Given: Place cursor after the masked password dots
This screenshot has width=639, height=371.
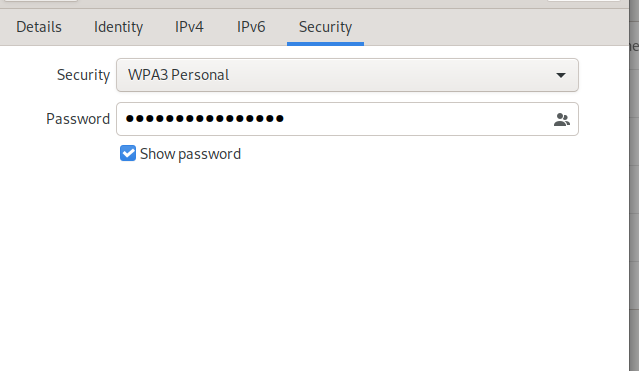Looking at the screenshot, I should 285,119.
